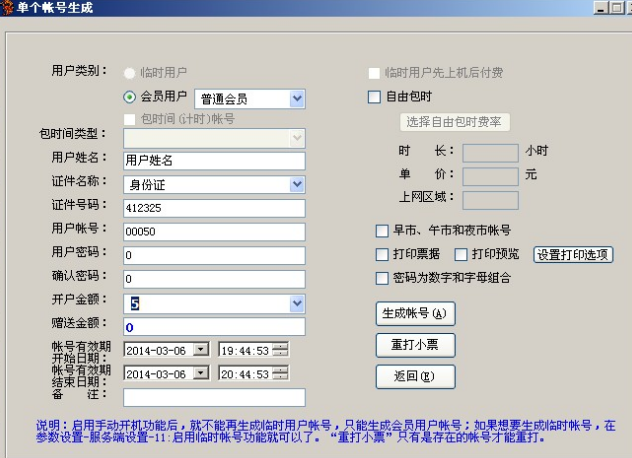
Task: Check the 打印预览 checkbox
Action: click(x=461, y=254)
